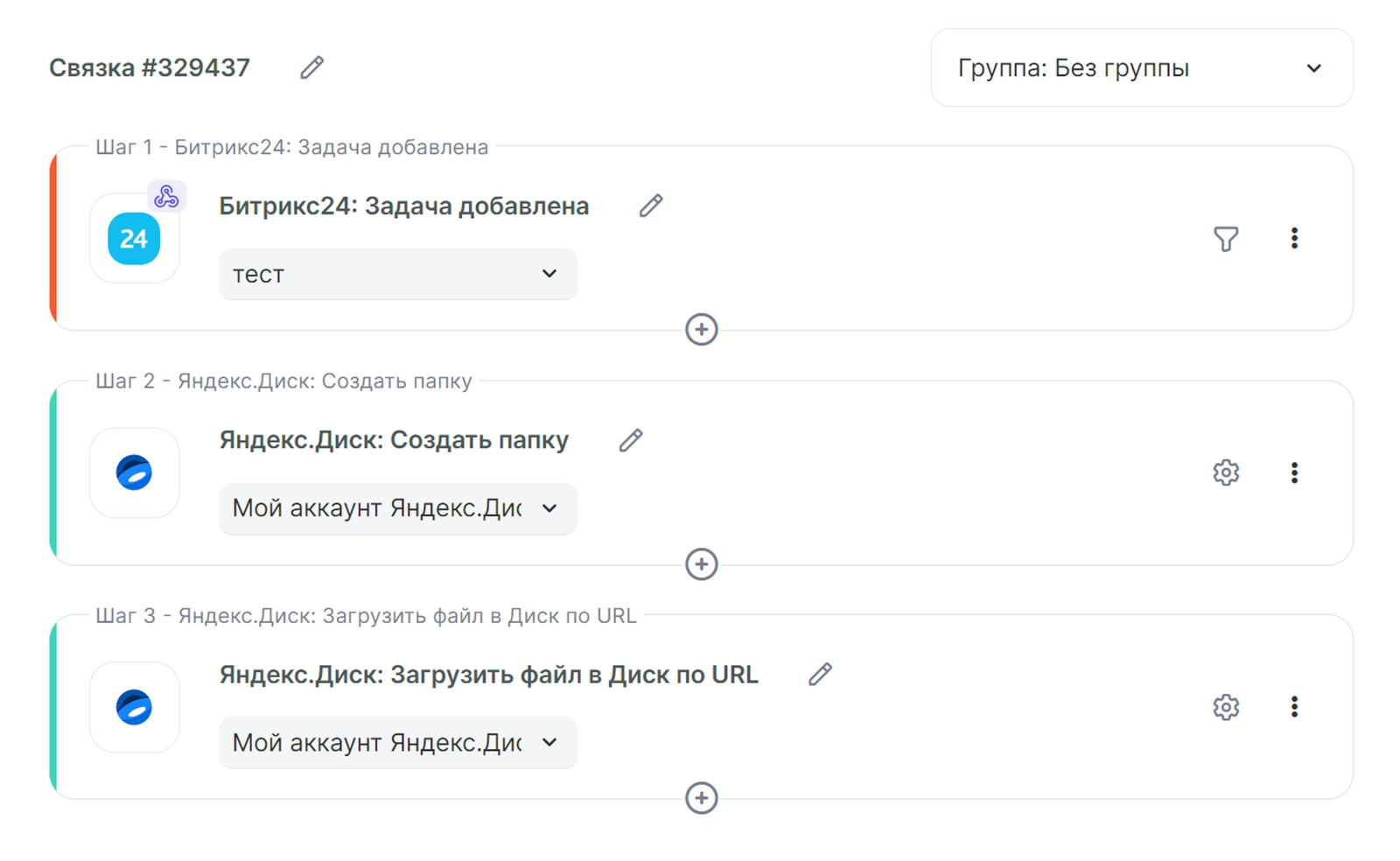
Task: Rename Загрузить файл в Диск по URL step
Action: pyautogui.click(x=819, y=675)
